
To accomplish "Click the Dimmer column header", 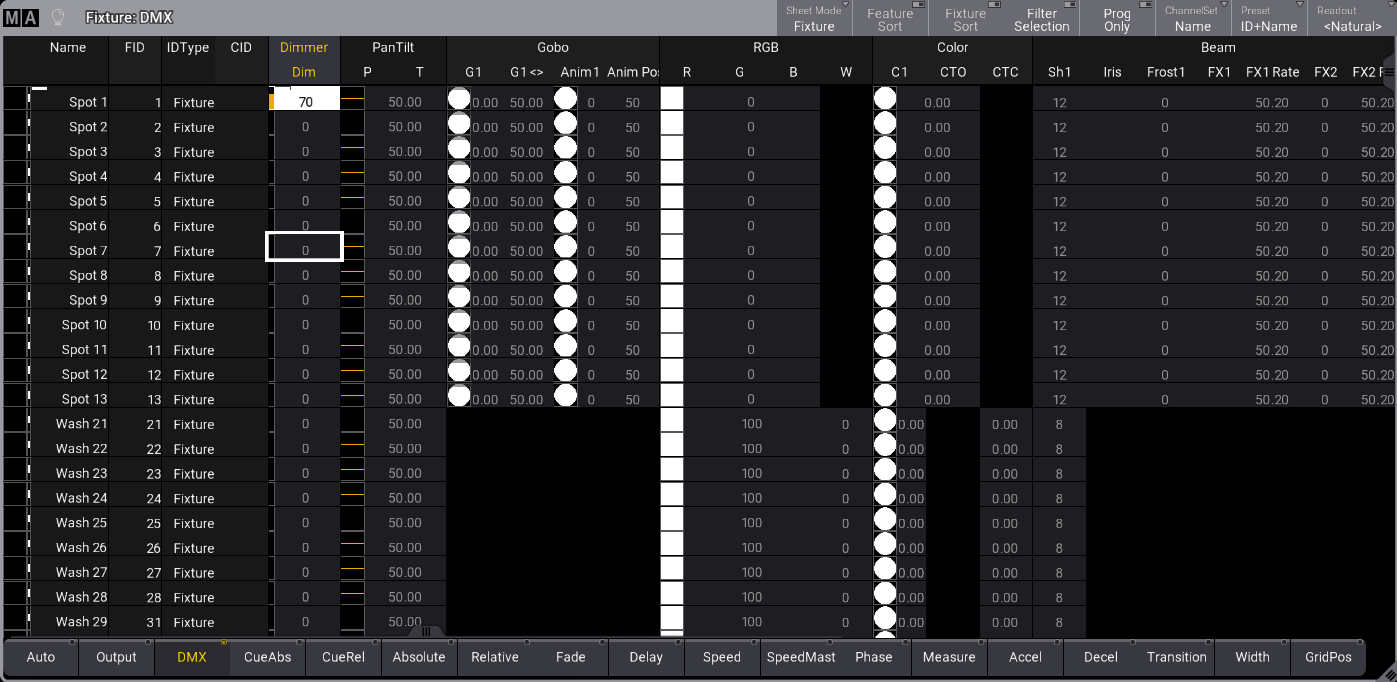I will coord(304,47).
